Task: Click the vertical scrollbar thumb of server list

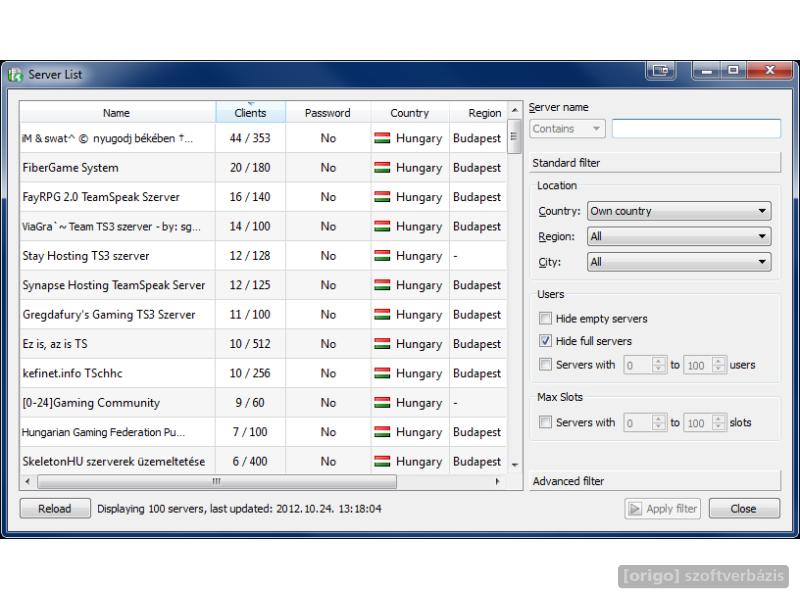Action: click(x=514, y=136)
